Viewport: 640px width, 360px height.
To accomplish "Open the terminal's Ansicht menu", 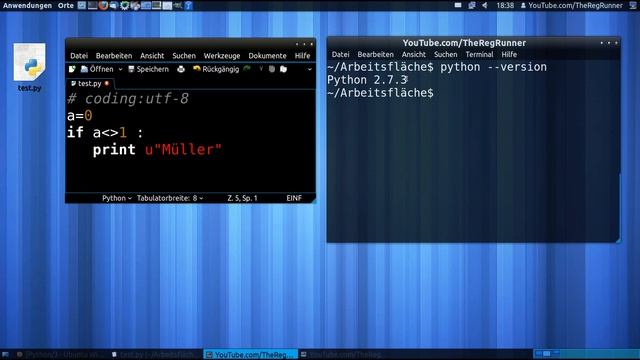I will [x=413, y=54].
